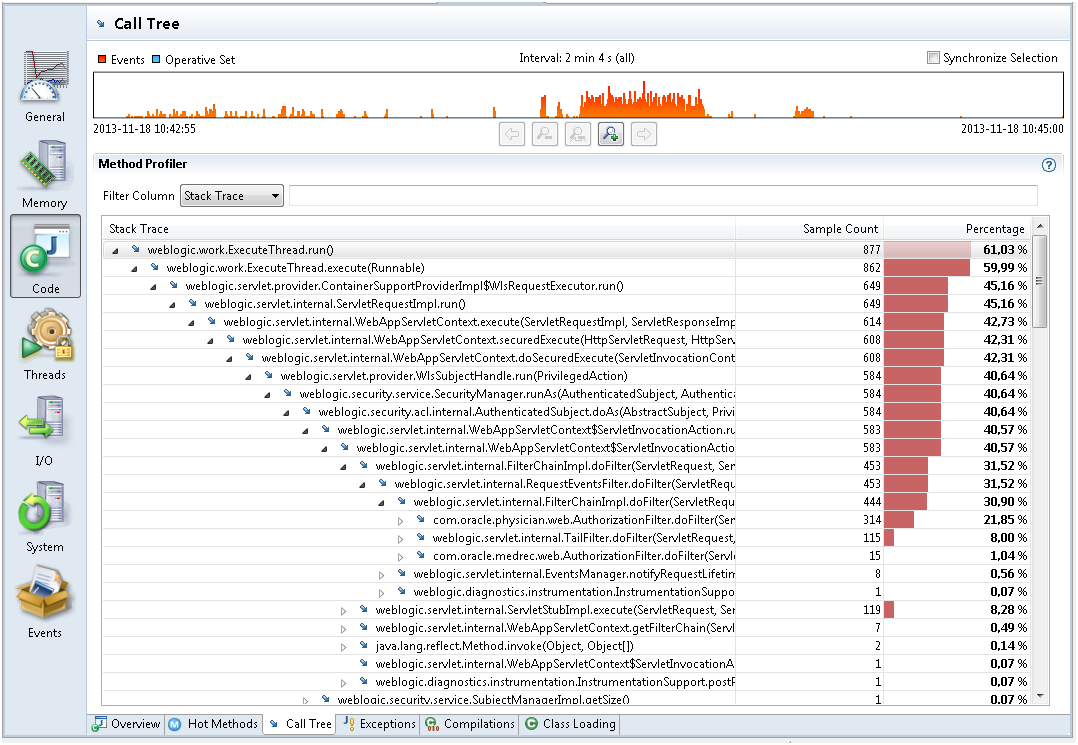Expand the TailFilter.doFilter tree node
This screenshot has width=1078, height=745.
(x=400, y=538)
